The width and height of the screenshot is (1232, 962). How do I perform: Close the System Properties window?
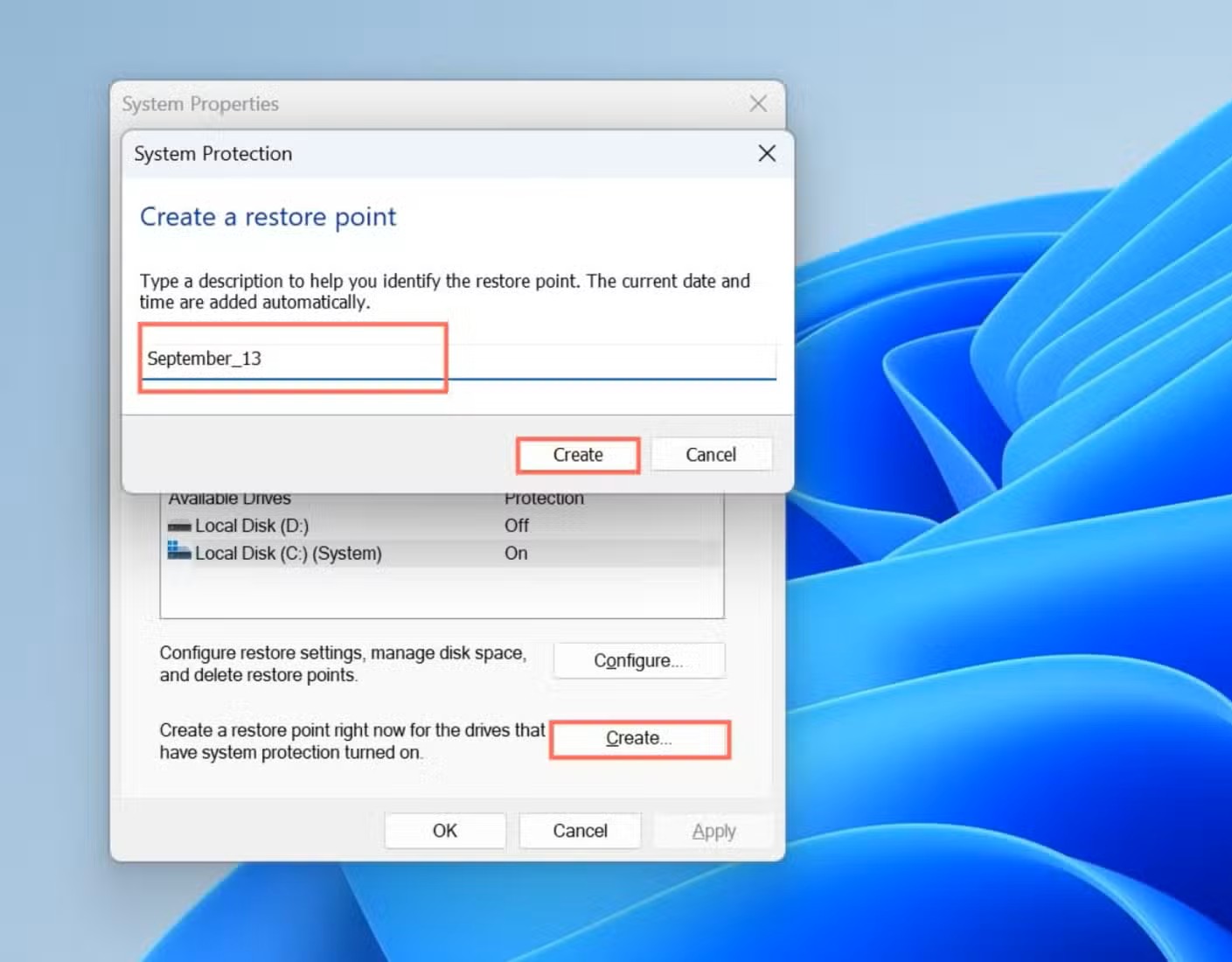point(757,103)
